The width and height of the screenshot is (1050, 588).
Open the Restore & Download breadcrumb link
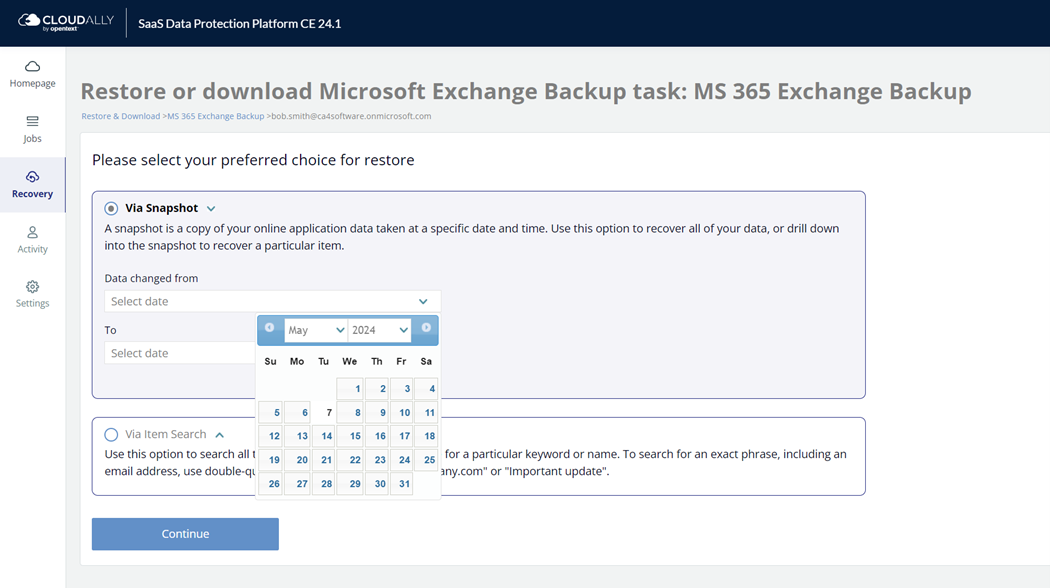(x=121, y=116)
